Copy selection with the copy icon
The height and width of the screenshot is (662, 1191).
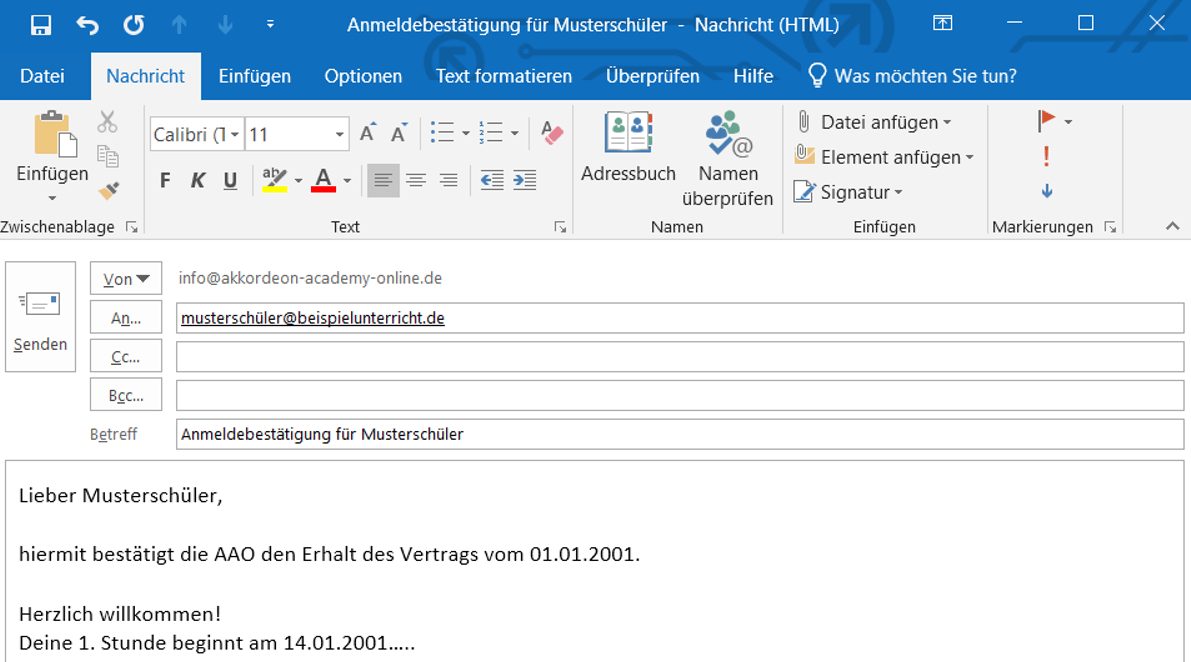point(108,156)
